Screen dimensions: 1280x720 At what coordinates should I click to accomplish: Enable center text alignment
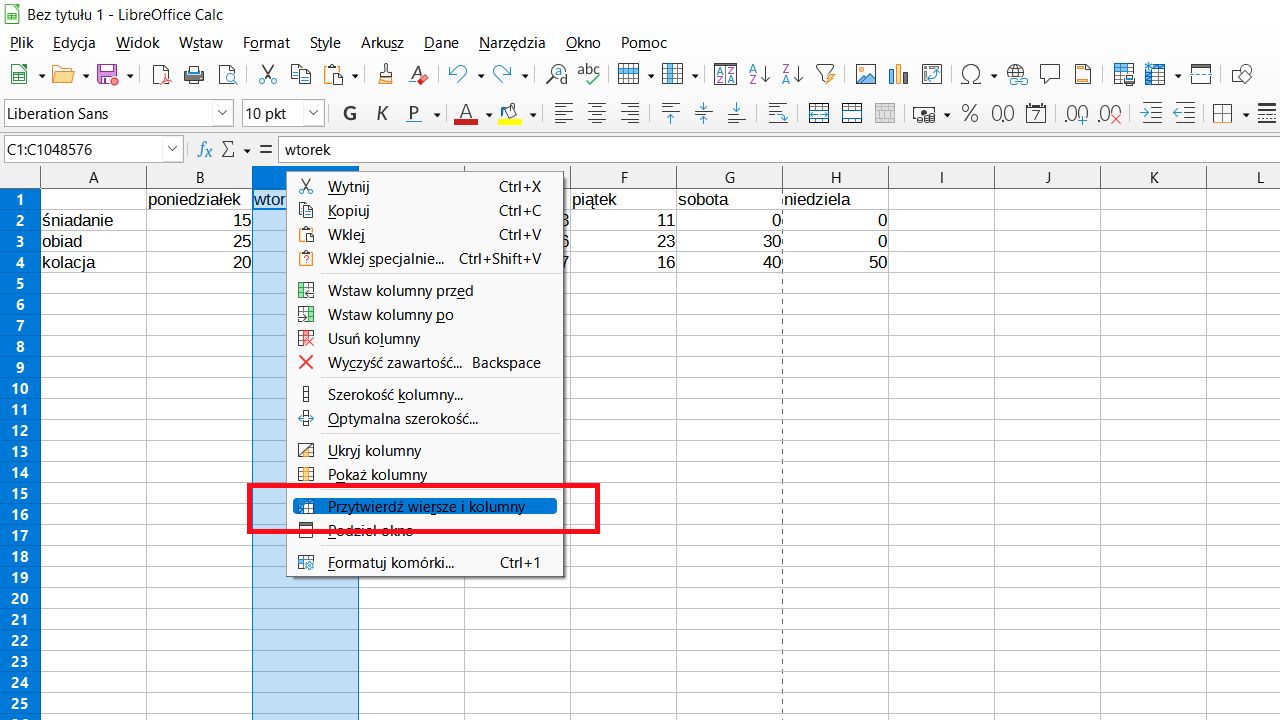click(x=597, y=113)
